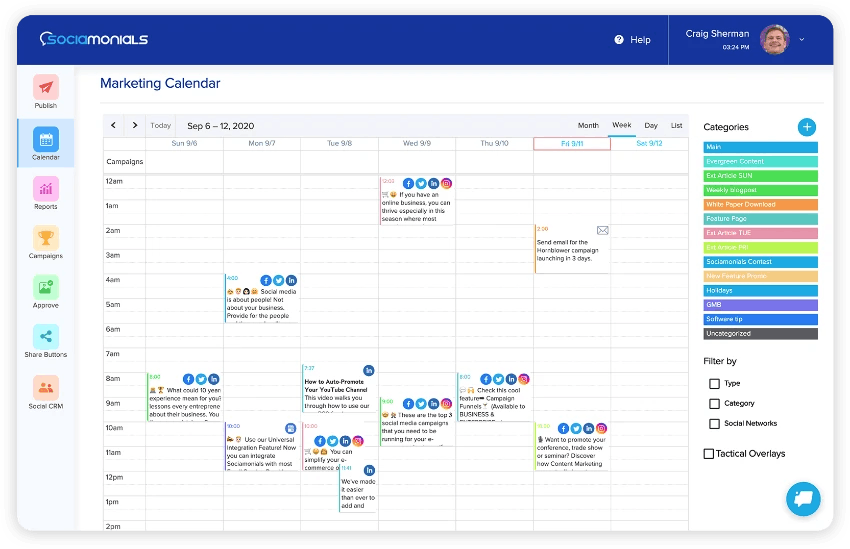Switch to the Month view tab
The image size is (850, 549).
[588, 126]
